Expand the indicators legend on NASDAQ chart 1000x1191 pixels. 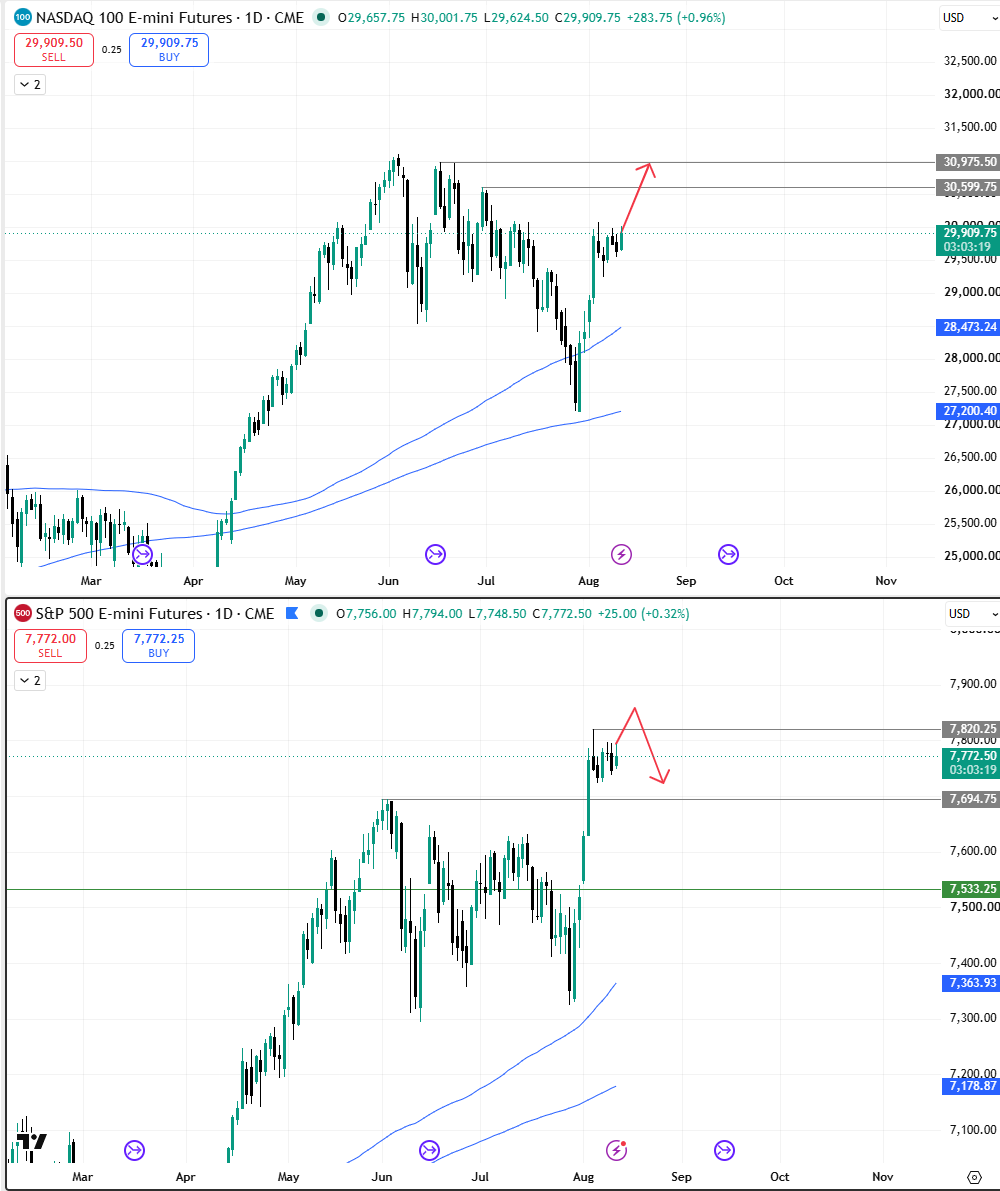pos(30,84)
